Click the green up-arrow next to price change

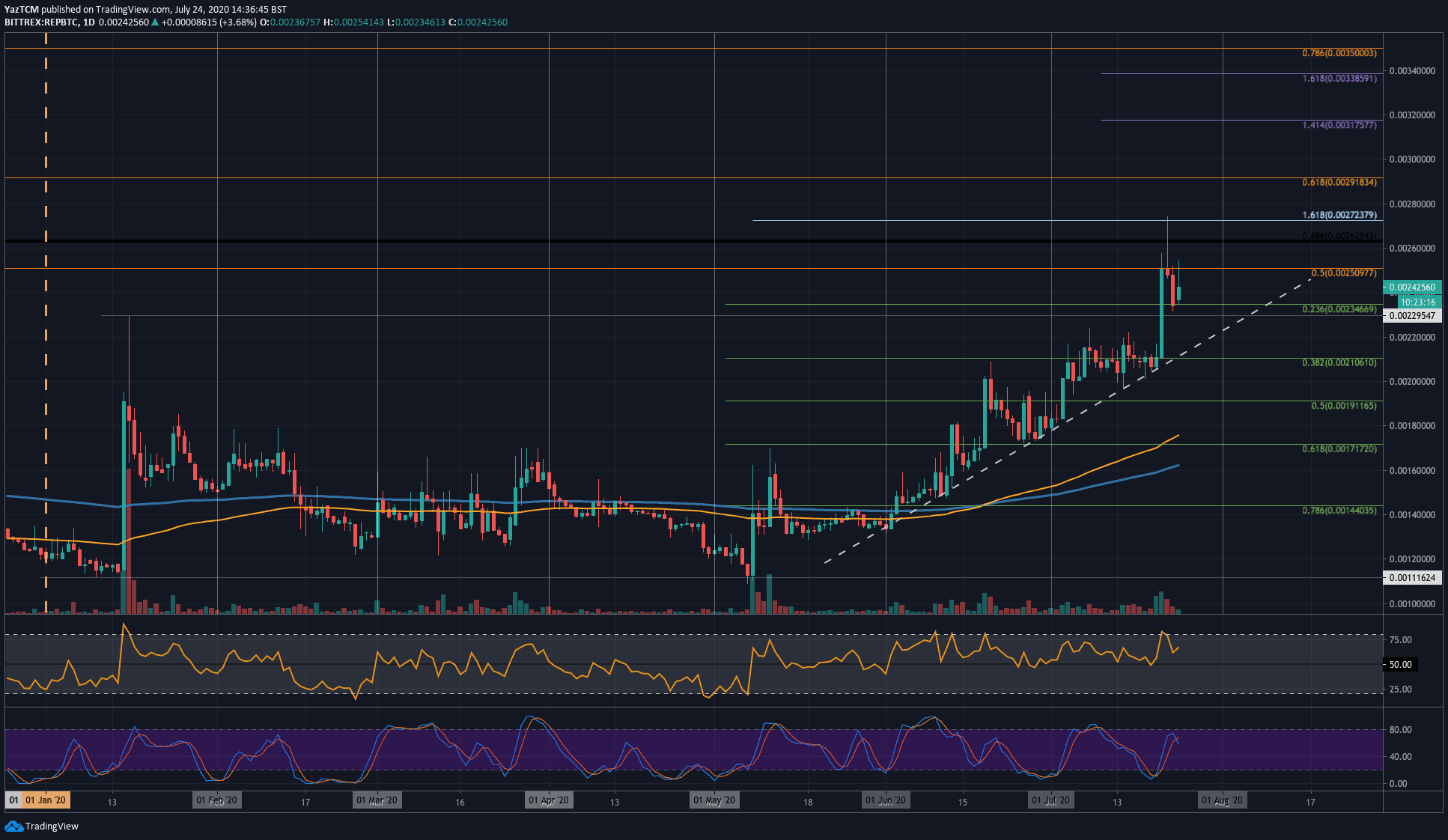click(155, 22)
